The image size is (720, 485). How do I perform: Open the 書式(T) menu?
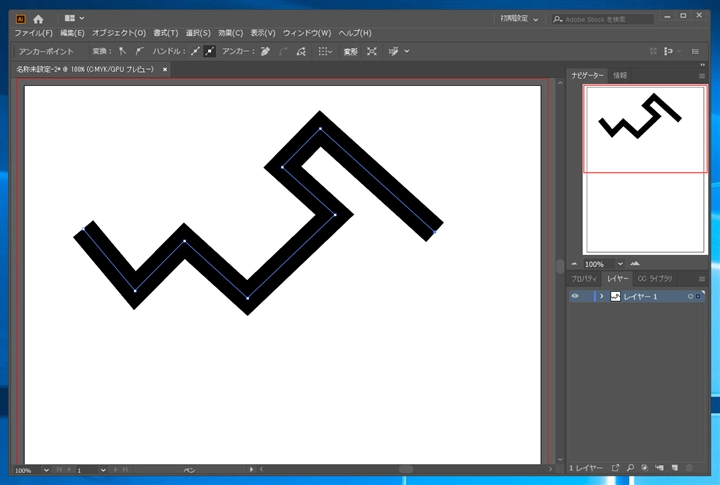166,33
